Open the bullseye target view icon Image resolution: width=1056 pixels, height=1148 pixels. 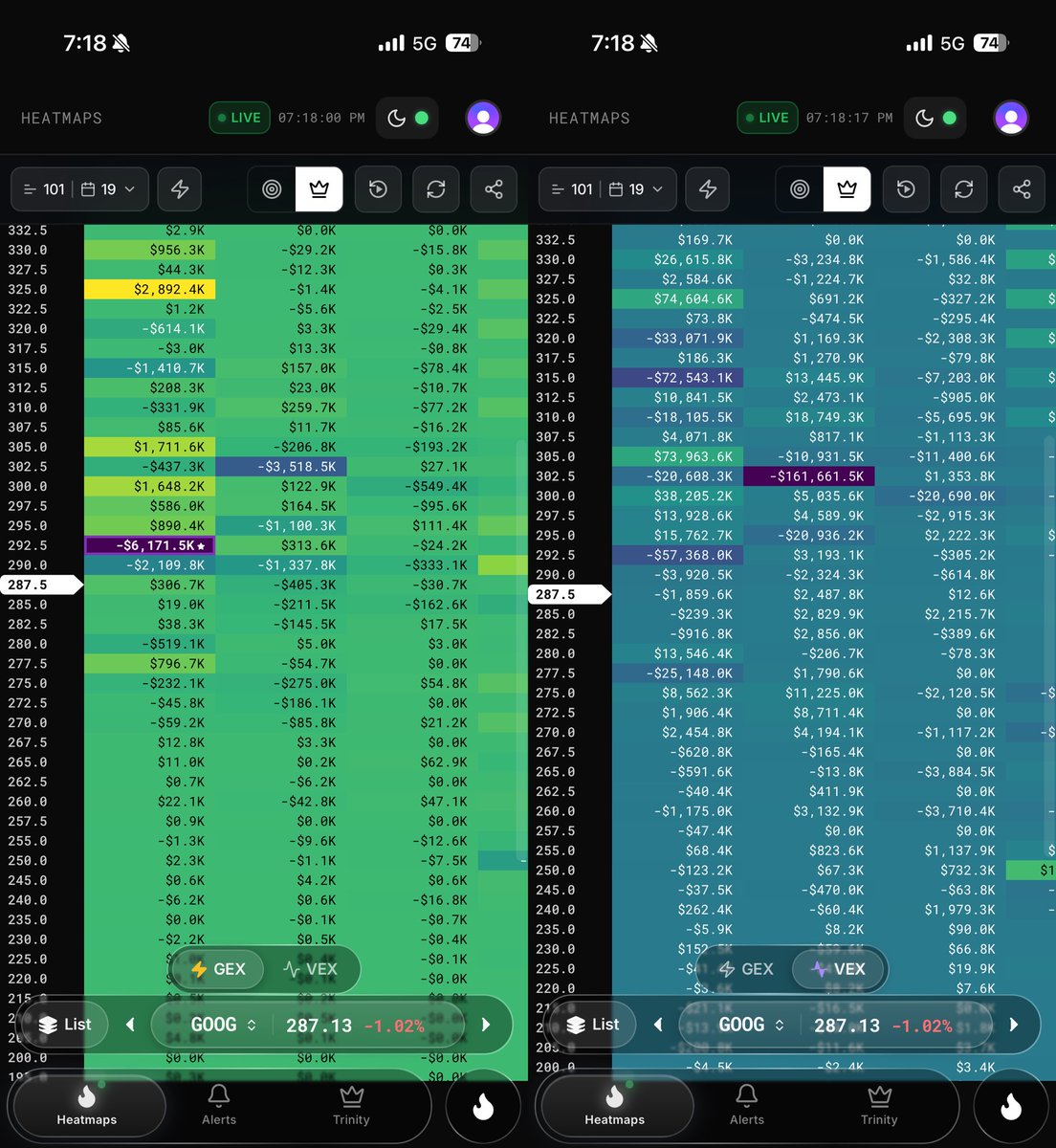271,188
